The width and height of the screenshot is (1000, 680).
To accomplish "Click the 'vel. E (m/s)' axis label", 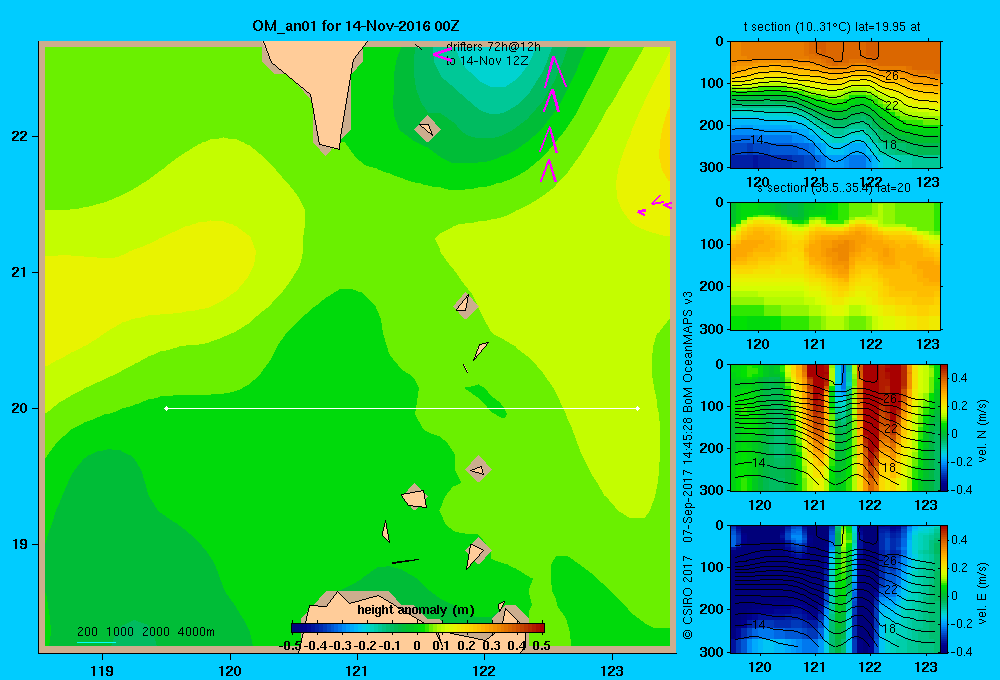I will click(x=982, y=593).
